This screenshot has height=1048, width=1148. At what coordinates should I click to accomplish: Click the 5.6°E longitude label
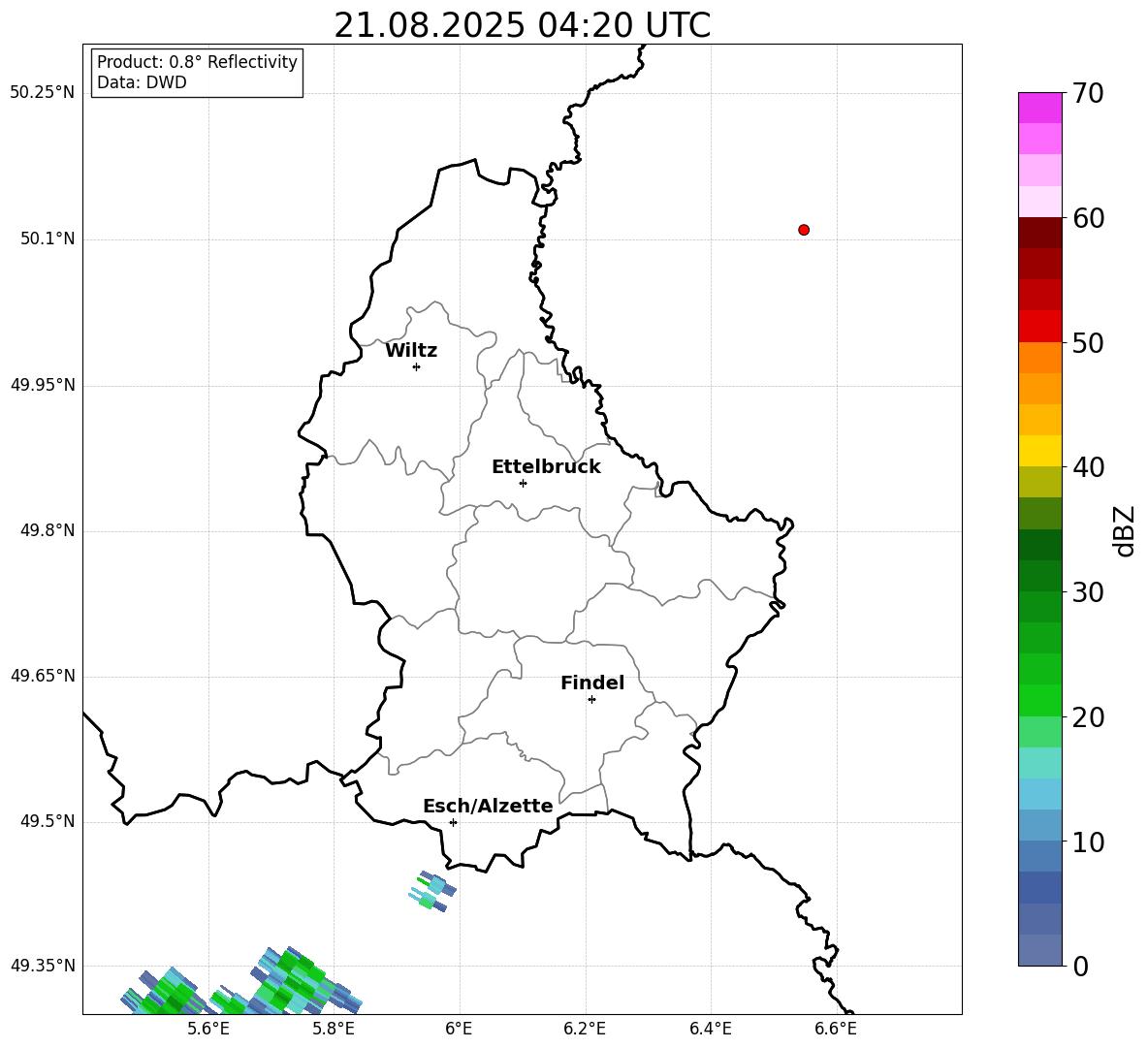pyautogui.click(x=208, y=1029)
